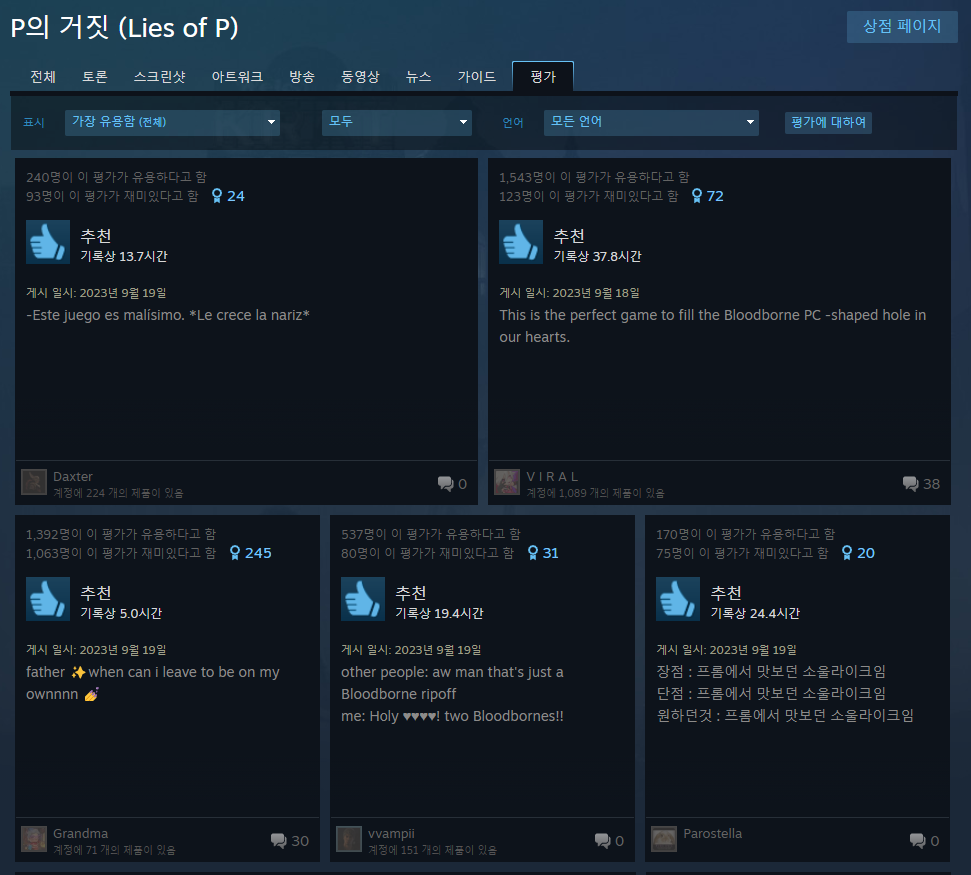This screenshot has height=875, width=971.
Task: Open the comments icon on Grandma's review
Action: pos(279,840)
